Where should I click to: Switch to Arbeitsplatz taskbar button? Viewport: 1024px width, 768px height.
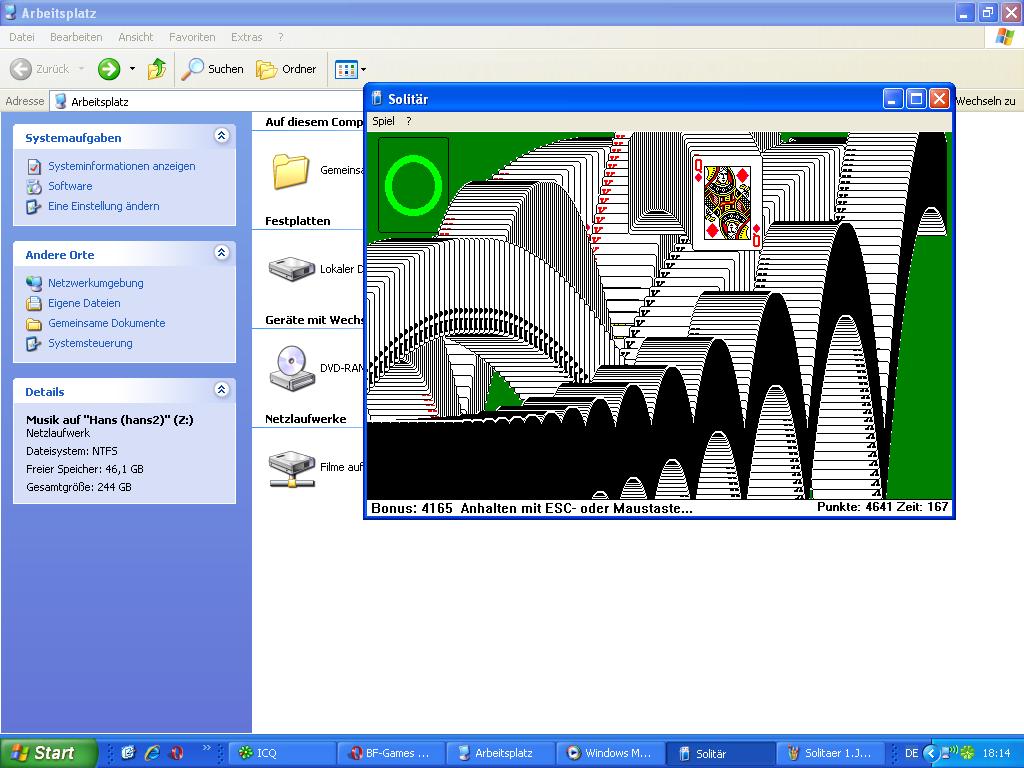(x=502, y=753)
